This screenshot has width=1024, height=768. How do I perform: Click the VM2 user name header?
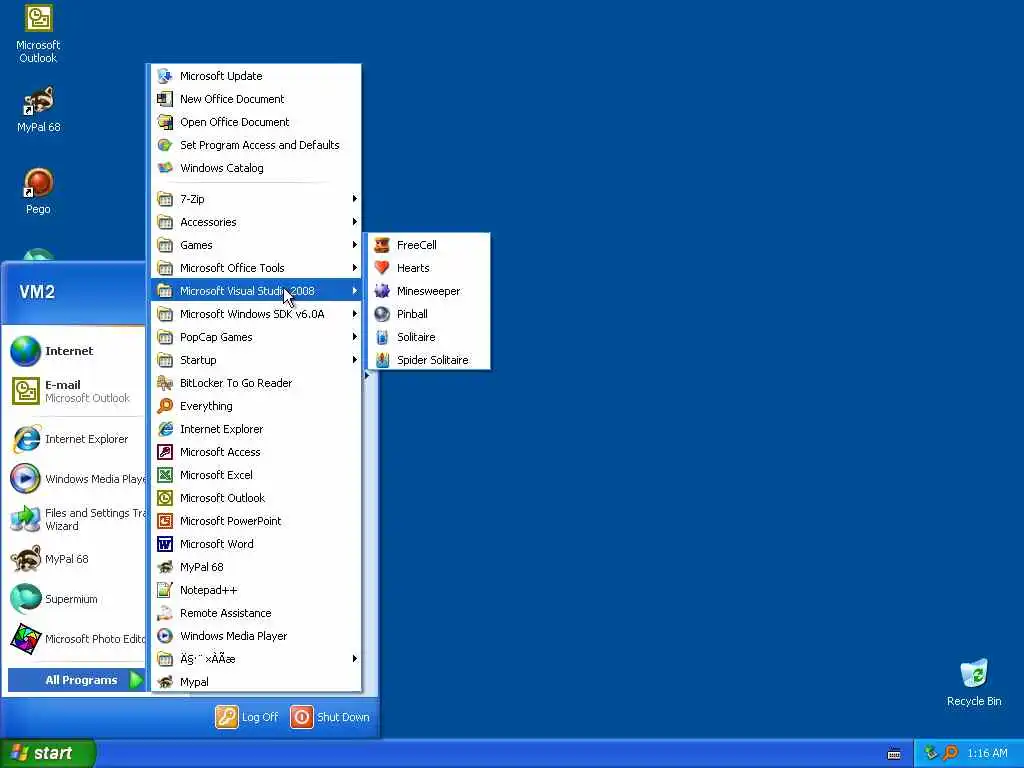(x=37, y=292)
